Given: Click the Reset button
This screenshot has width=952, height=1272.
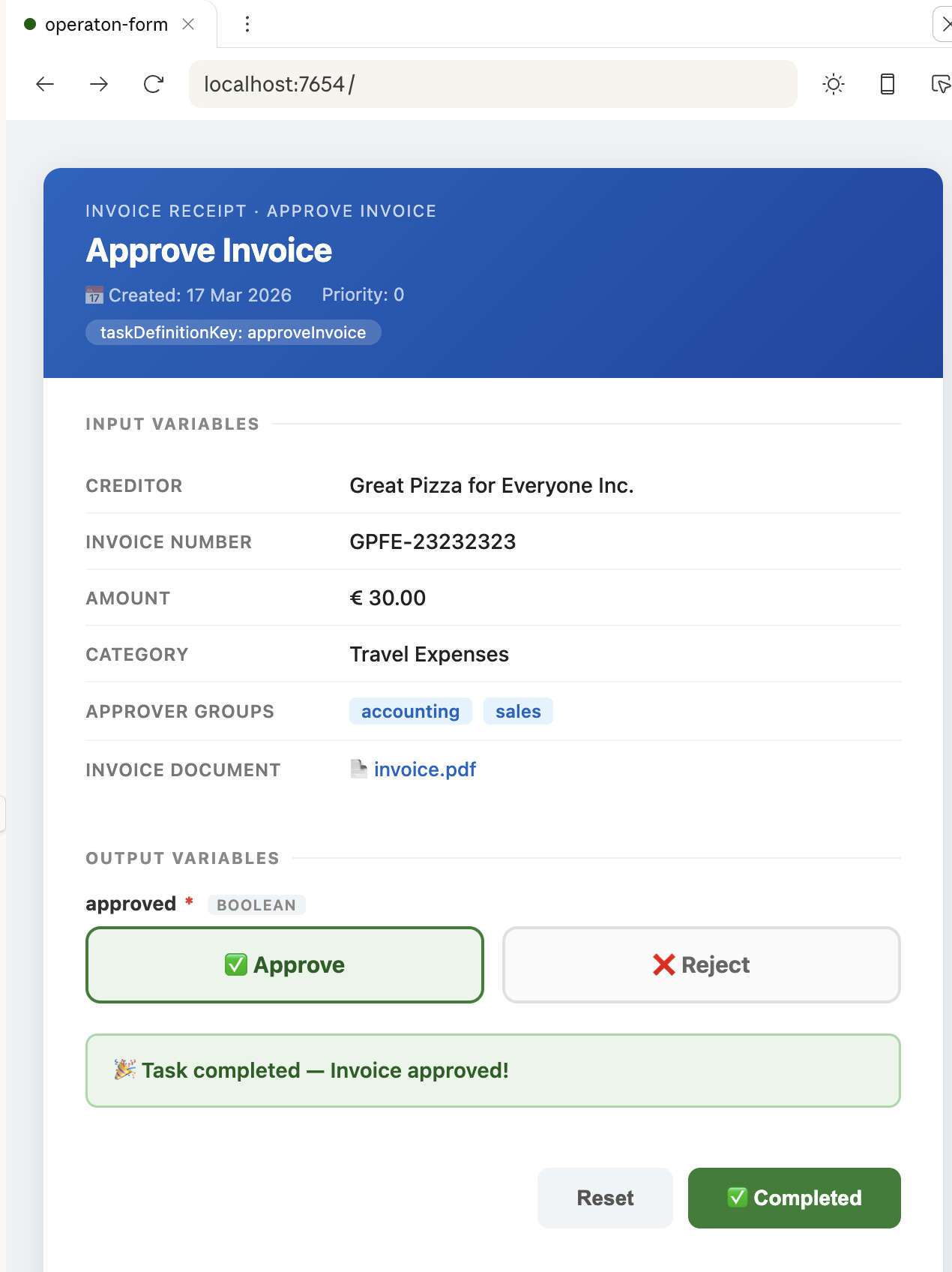Looking at the screenshot, I should [x=605, y=1198].
